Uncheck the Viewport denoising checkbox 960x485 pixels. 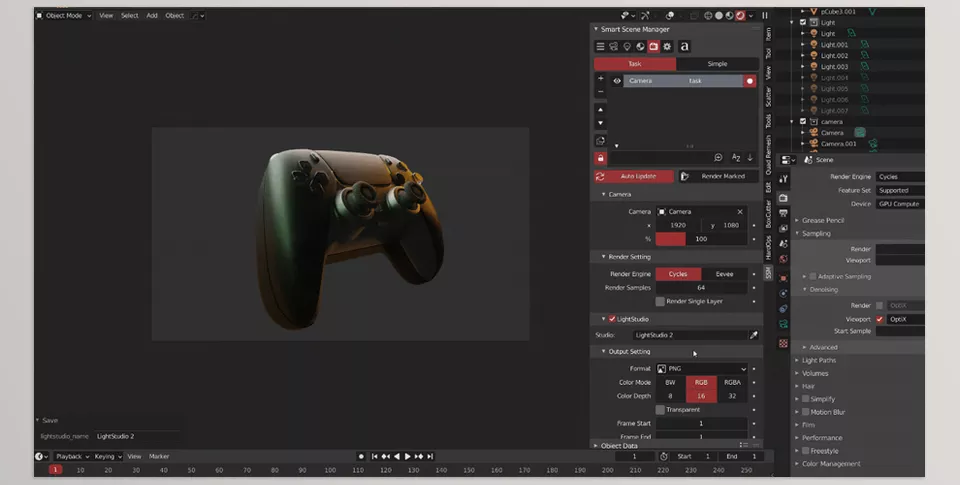[x=880, y=319]
